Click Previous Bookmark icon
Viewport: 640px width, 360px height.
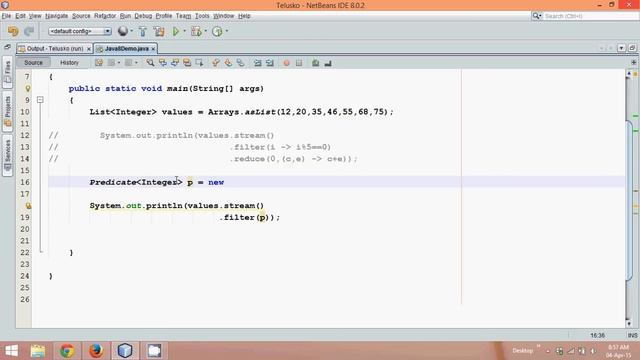(x=216, y=63)
